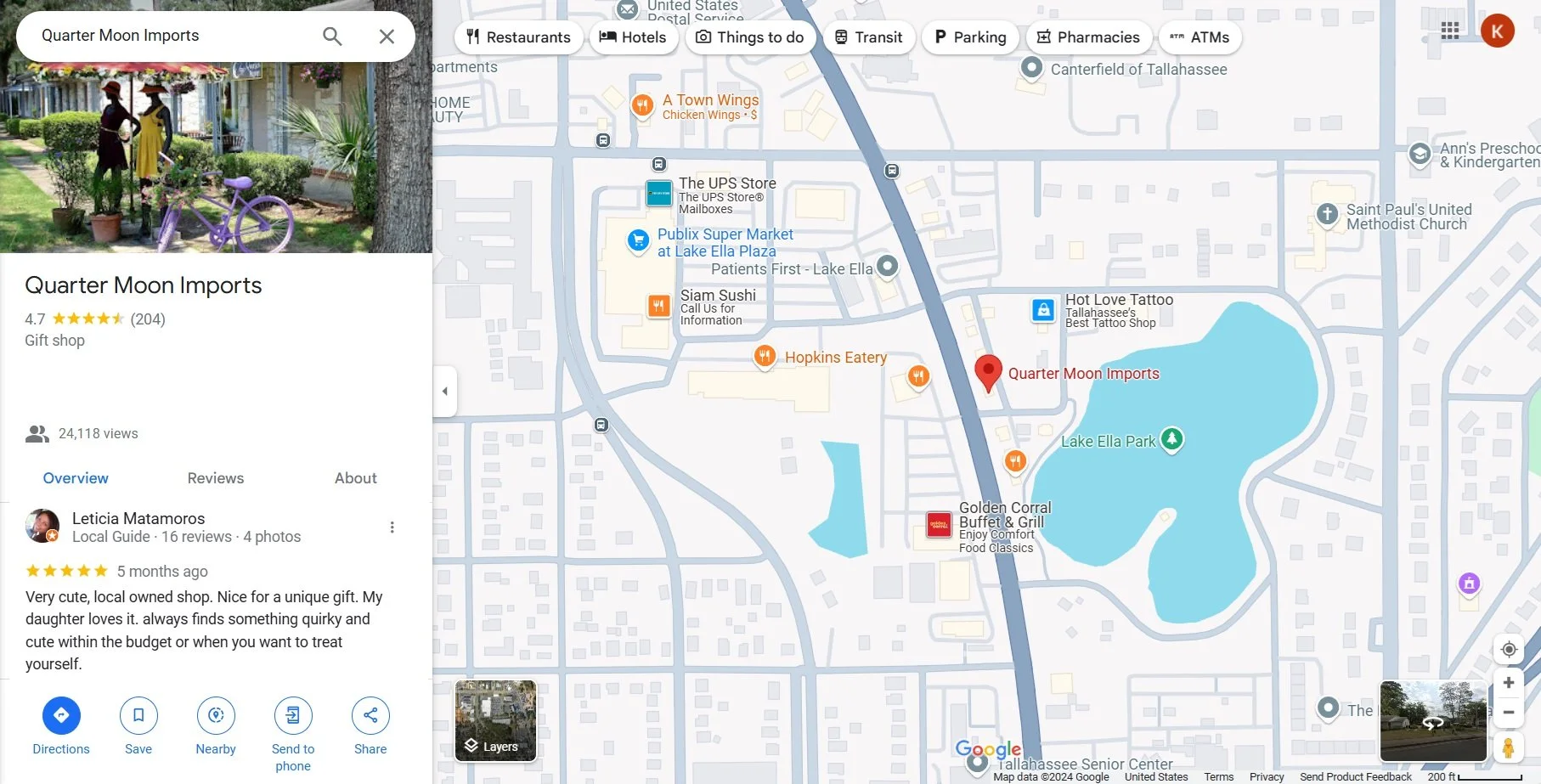This screenshot has height=784, width=1541.
Task: Click the 200 ft map scale
Action: click(x=1475, y=777)
